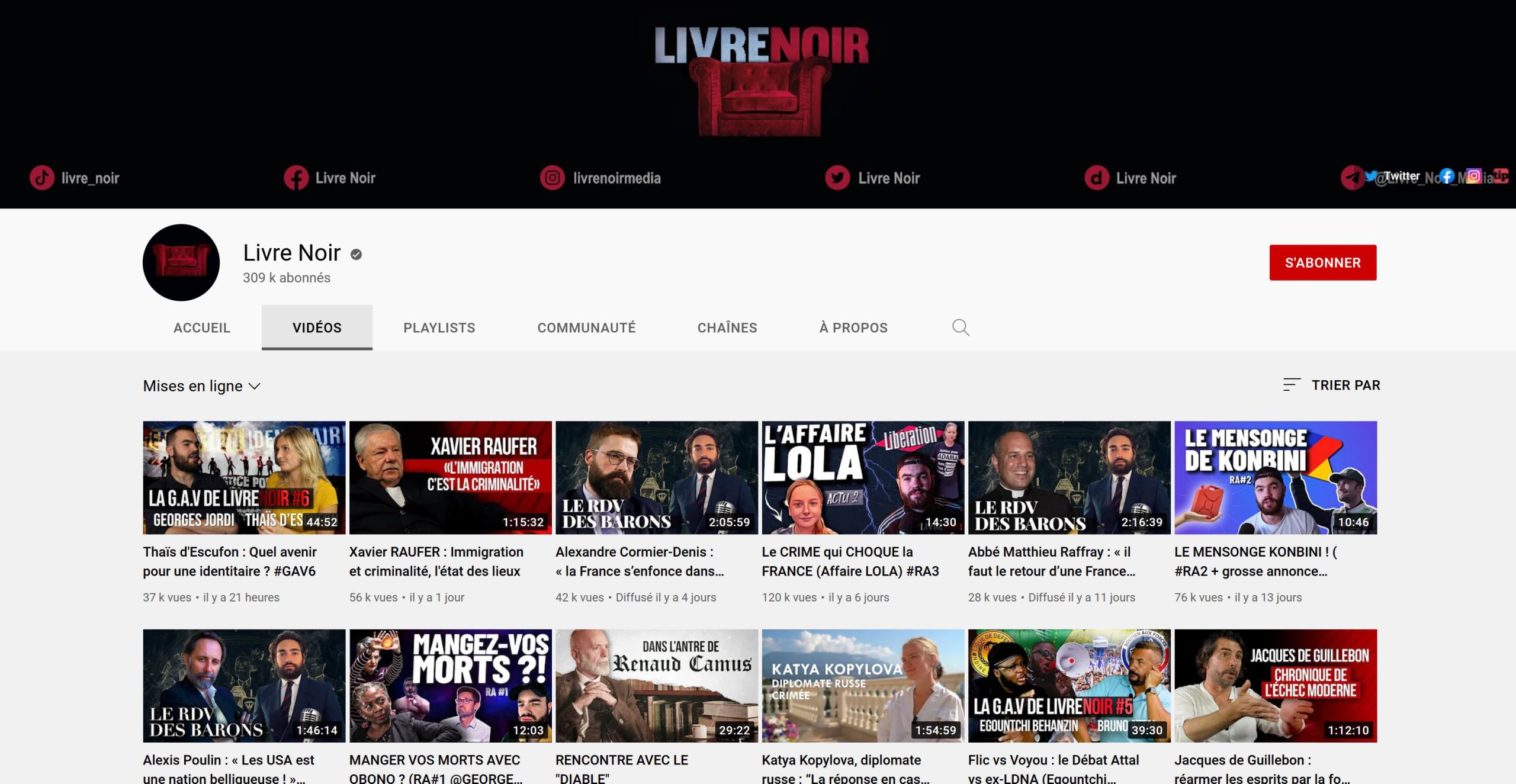Open video title Abbé Matthieu Raffray

[x=1052, y=561]
